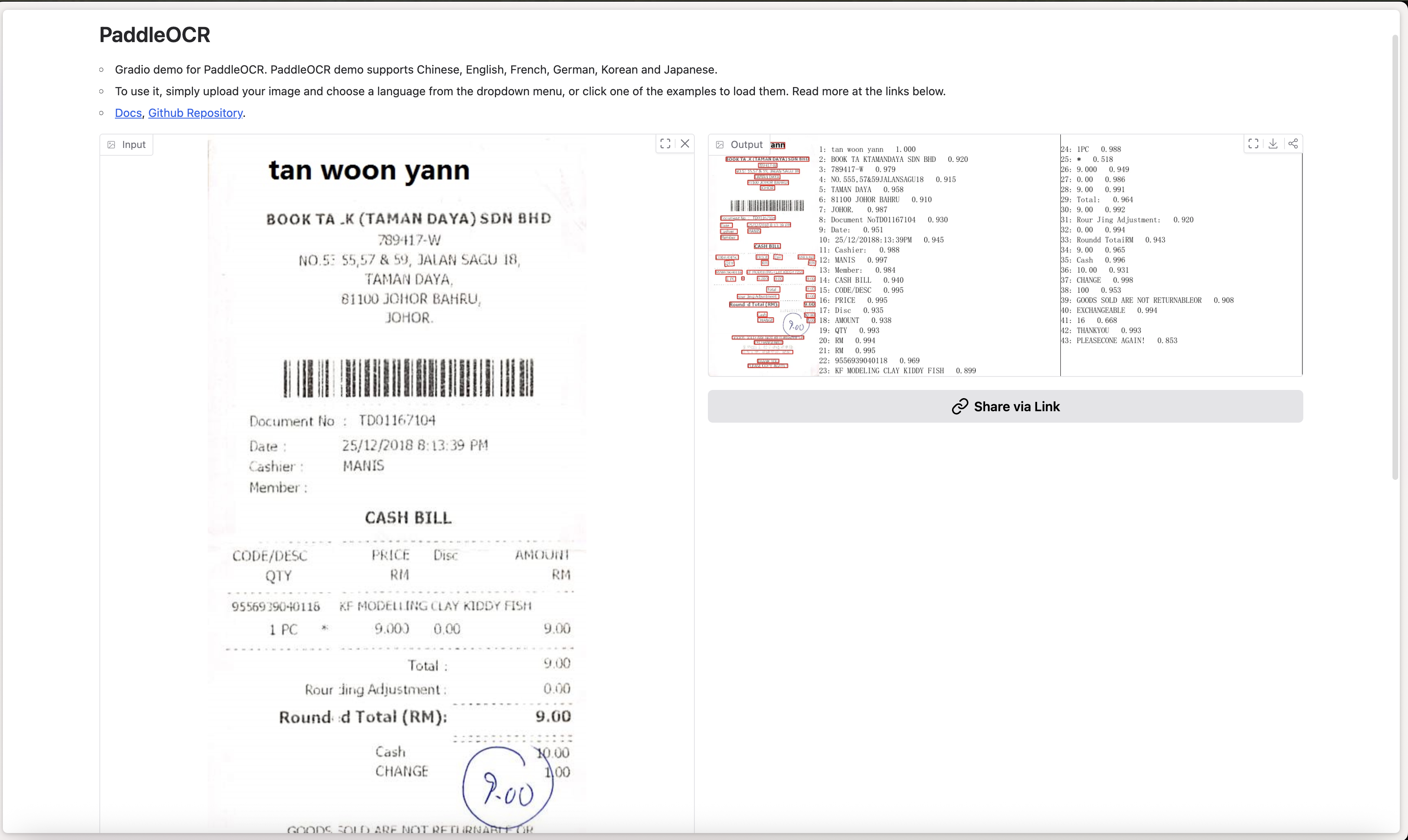
Task: Click the 'GOODS SOLD ARE NOT RETURNABLEOR' result line
Action: click(1138, 300)
